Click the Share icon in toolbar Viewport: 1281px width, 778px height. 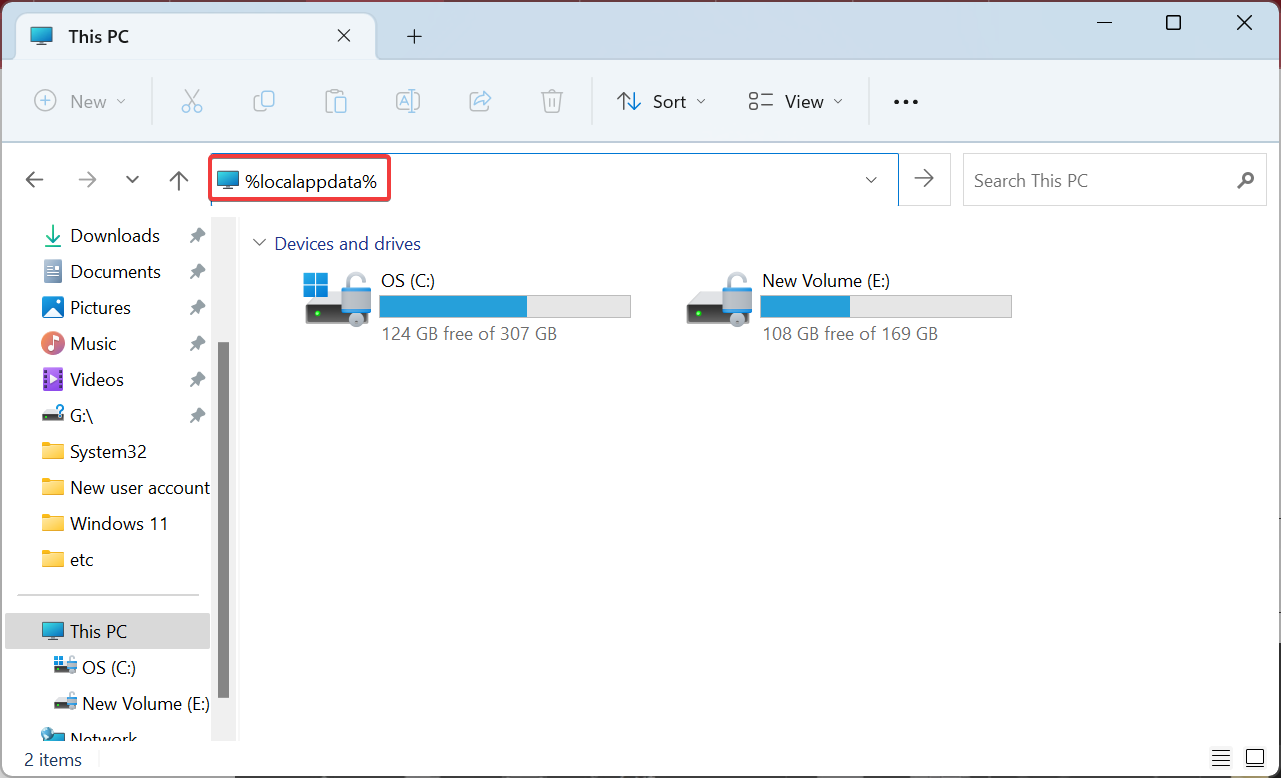pos(480,101)
